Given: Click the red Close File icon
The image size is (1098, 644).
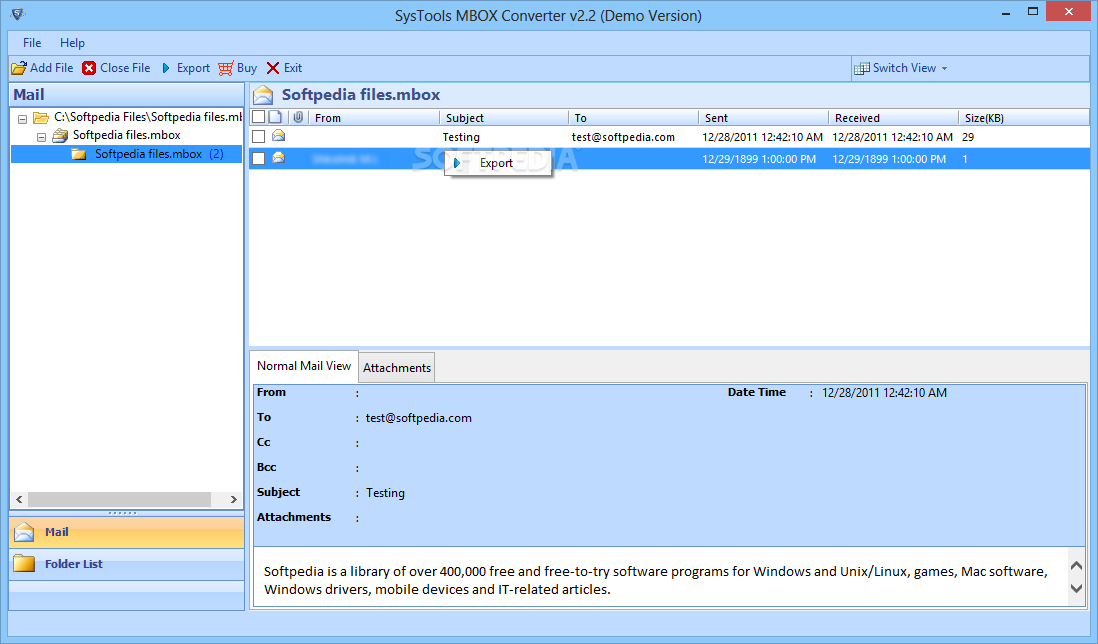Looking at the screenshot, I should pyautogui.click(x=89, y=68).
